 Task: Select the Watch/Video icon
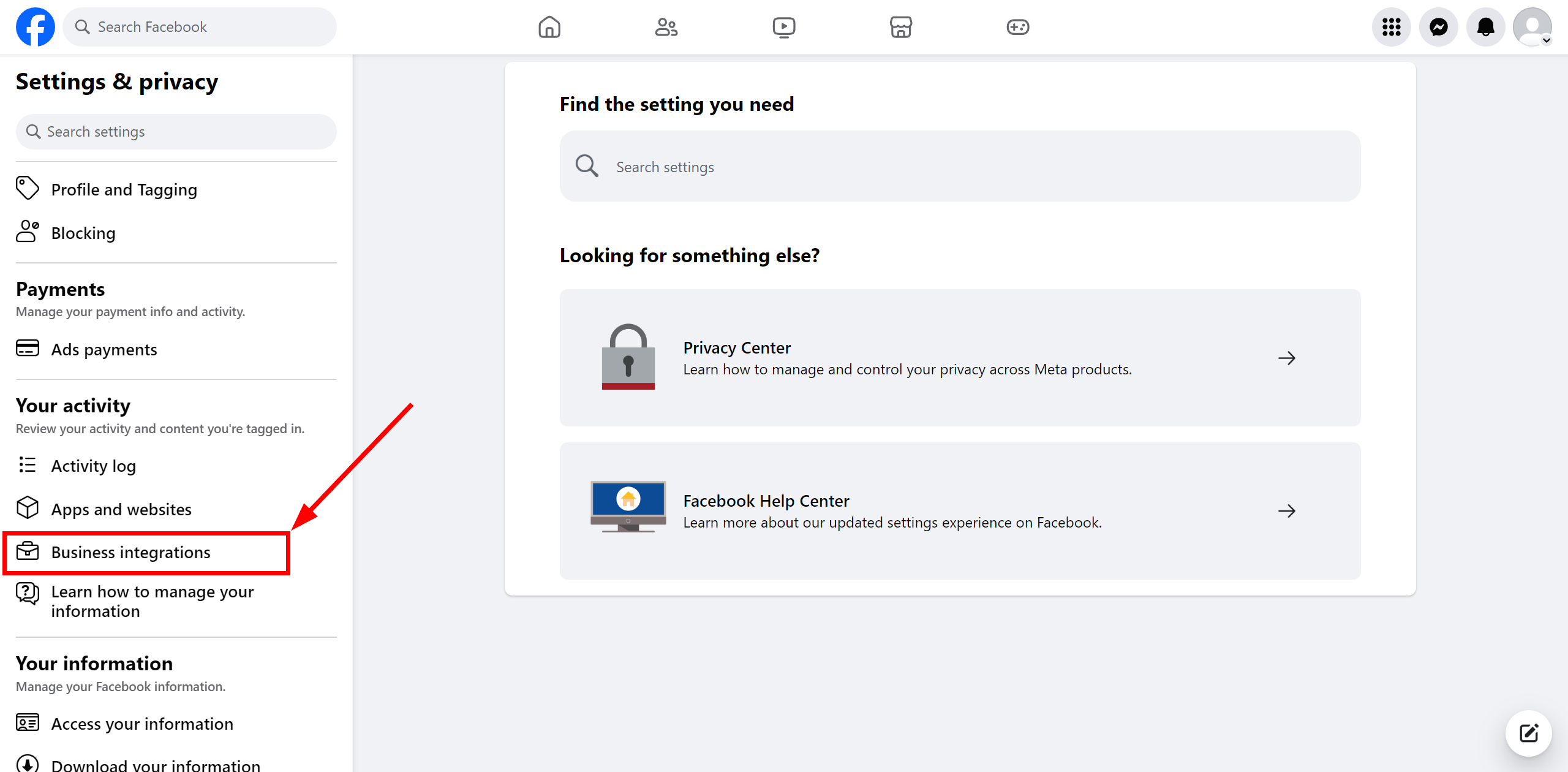point(784,27)
